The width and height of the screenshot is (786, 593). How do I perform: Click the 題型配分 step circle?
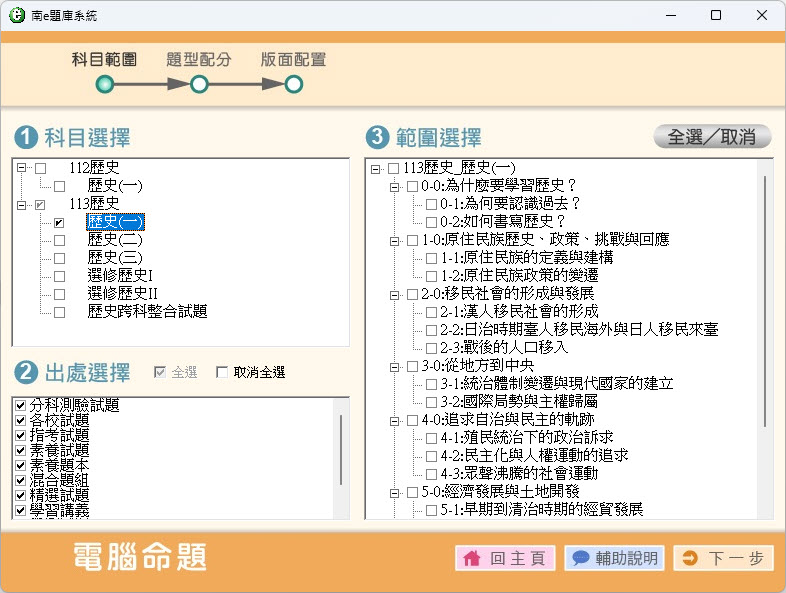tap(199, 85)
